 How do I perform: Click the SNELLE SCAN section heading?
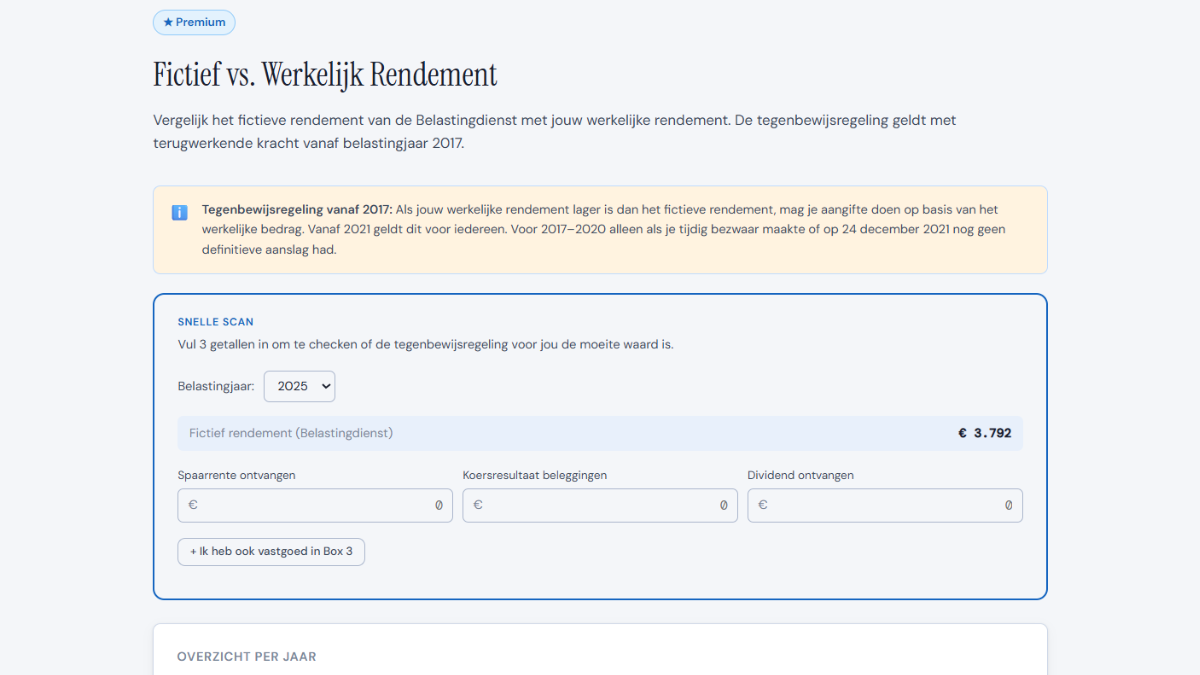click(x=215, y=321)
